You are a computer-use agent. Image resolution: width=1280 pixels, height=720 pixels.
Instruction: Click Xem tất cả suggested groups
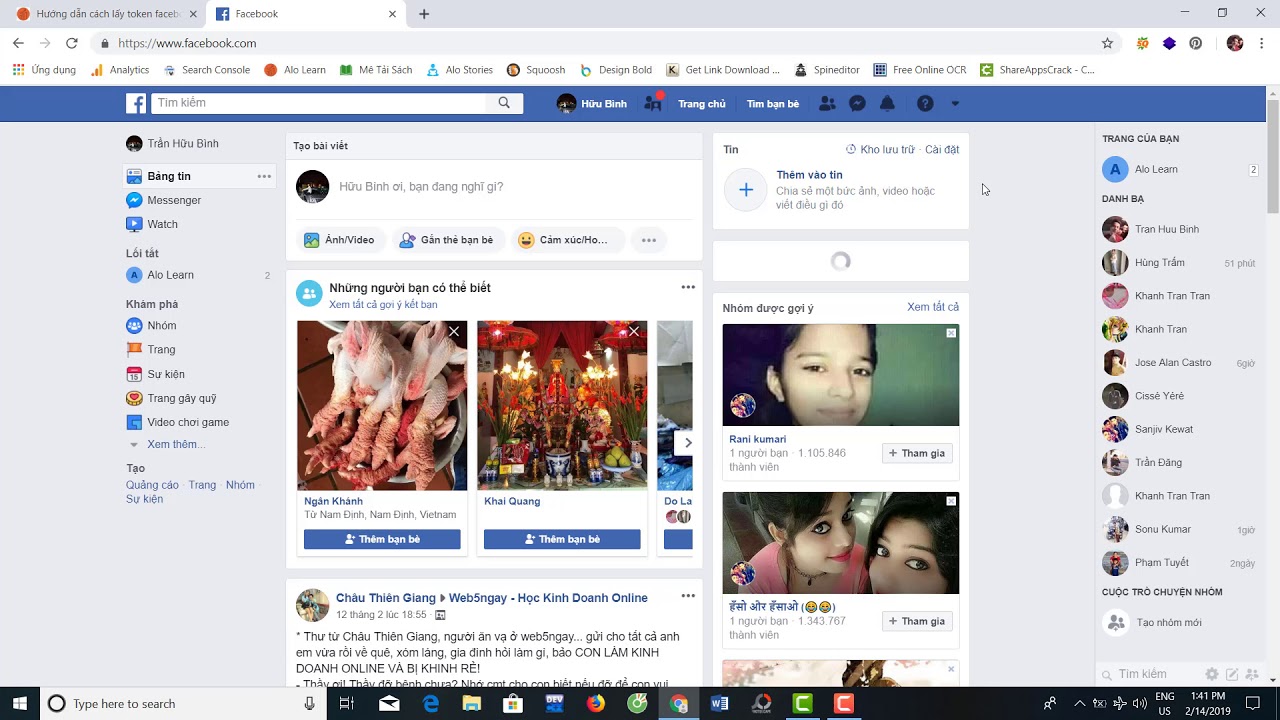tap(933, 307)
